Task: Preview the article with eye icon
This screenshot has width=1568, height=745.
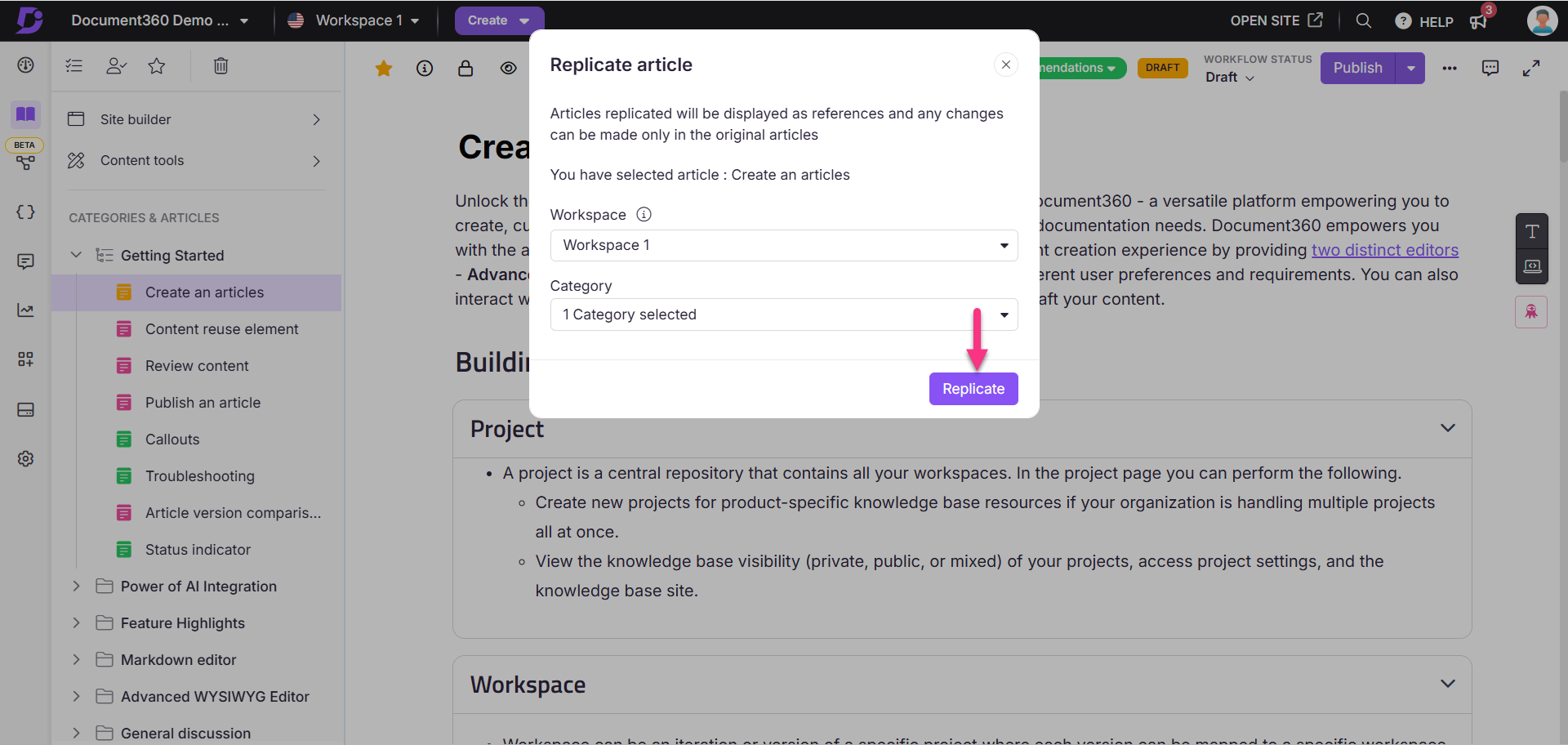Action: [x=508, y=69]
